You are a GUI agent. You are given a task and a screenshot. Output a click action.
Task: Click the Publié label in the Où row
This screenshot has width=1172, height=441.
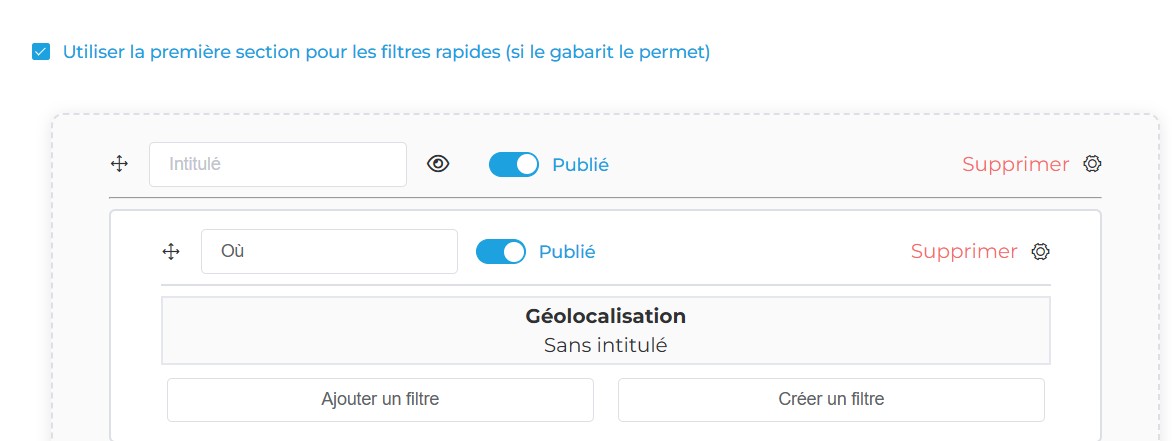pos(567,252)
